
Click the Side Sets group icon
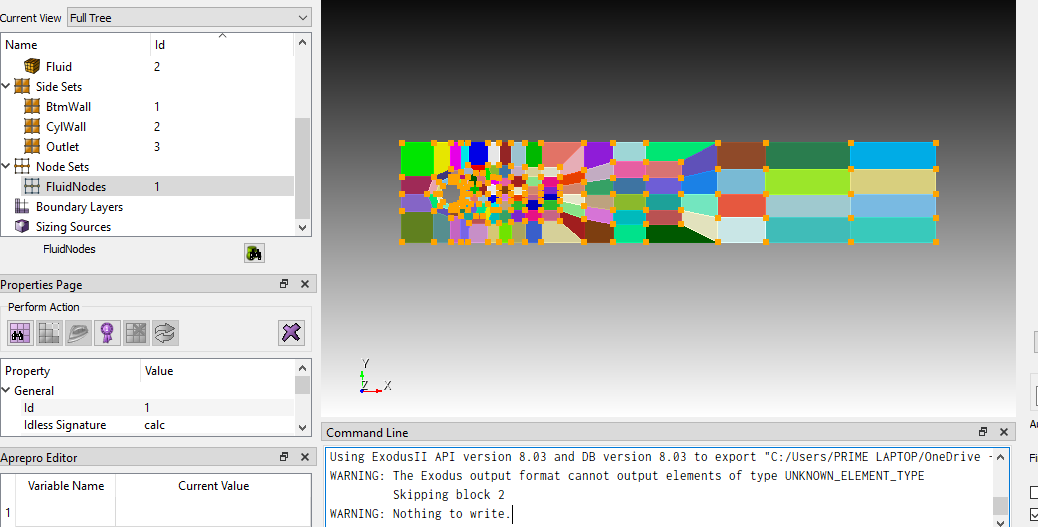click(x=22, y=87)
